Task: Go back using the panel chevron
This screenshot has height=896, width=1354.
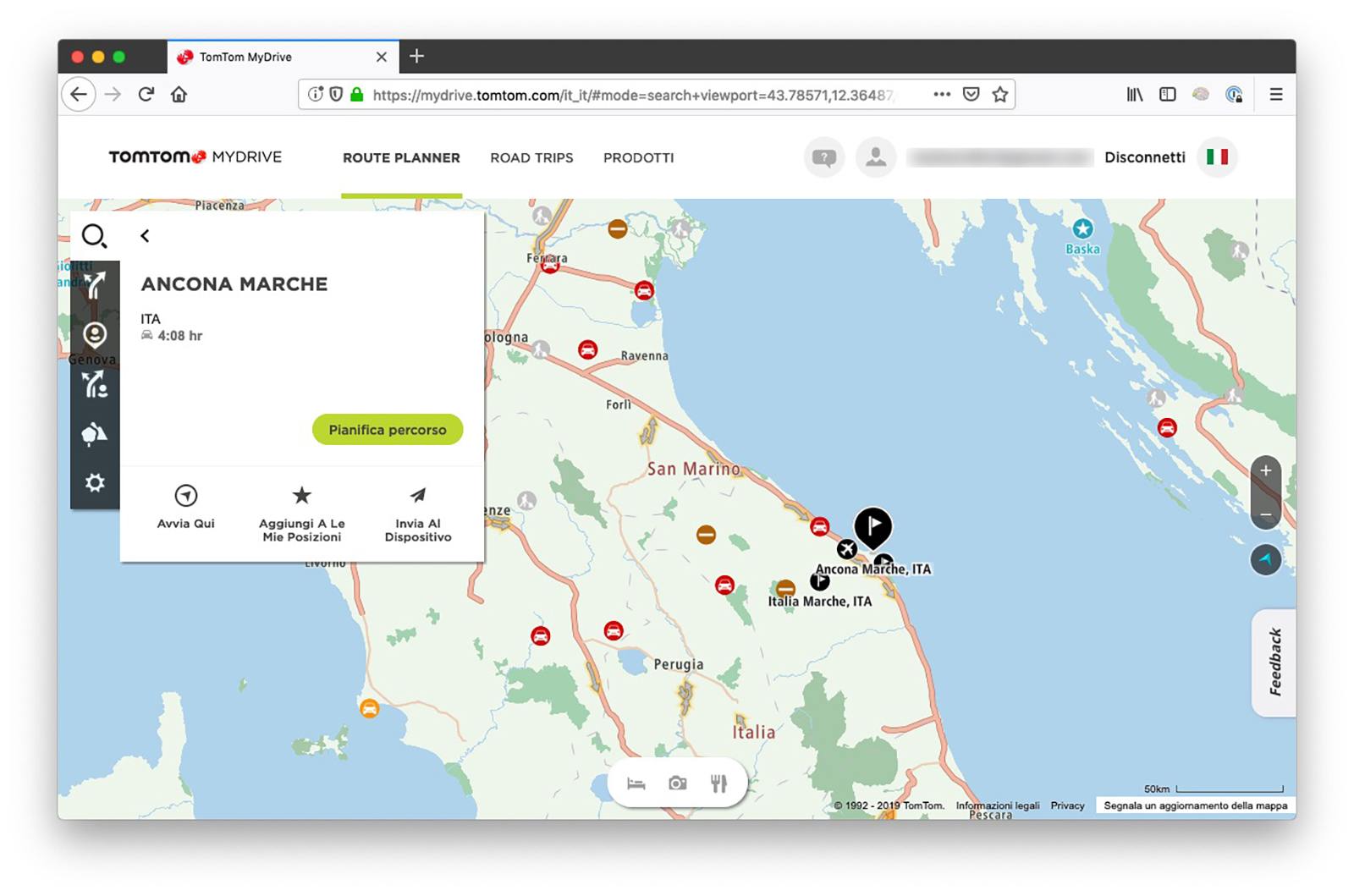Action: 146,236
